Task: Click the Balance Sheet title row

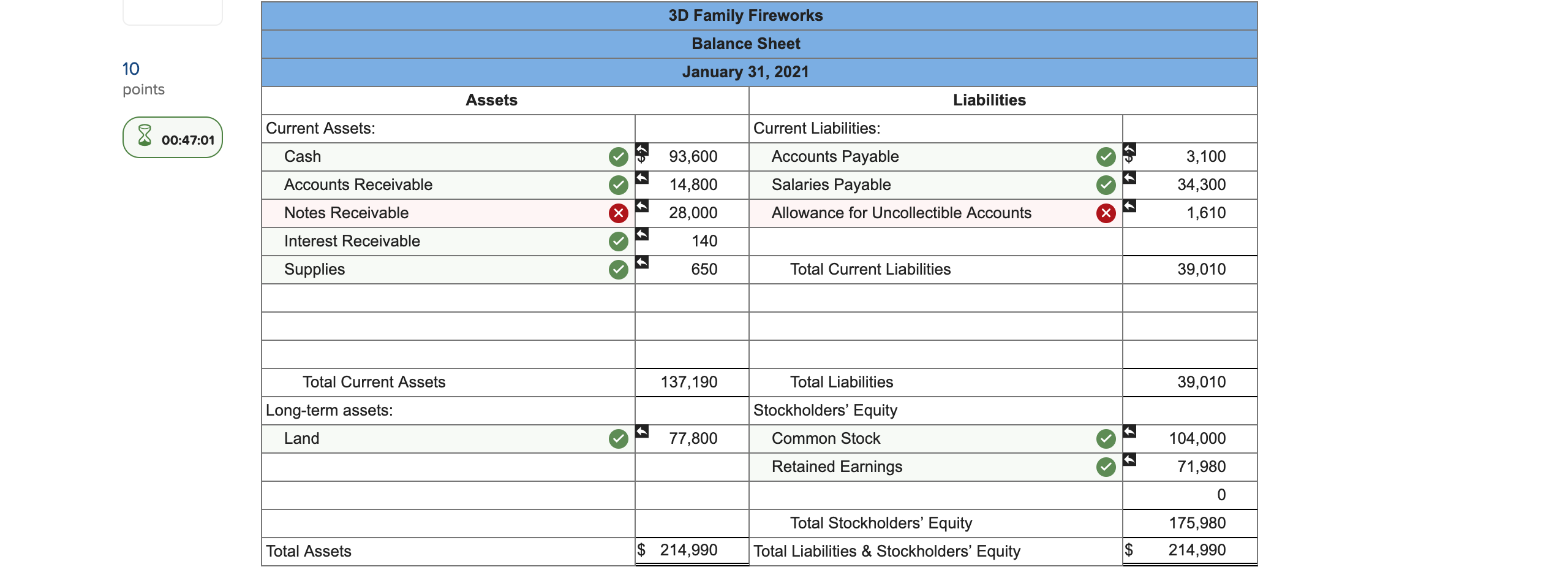Action: [759, 44]
